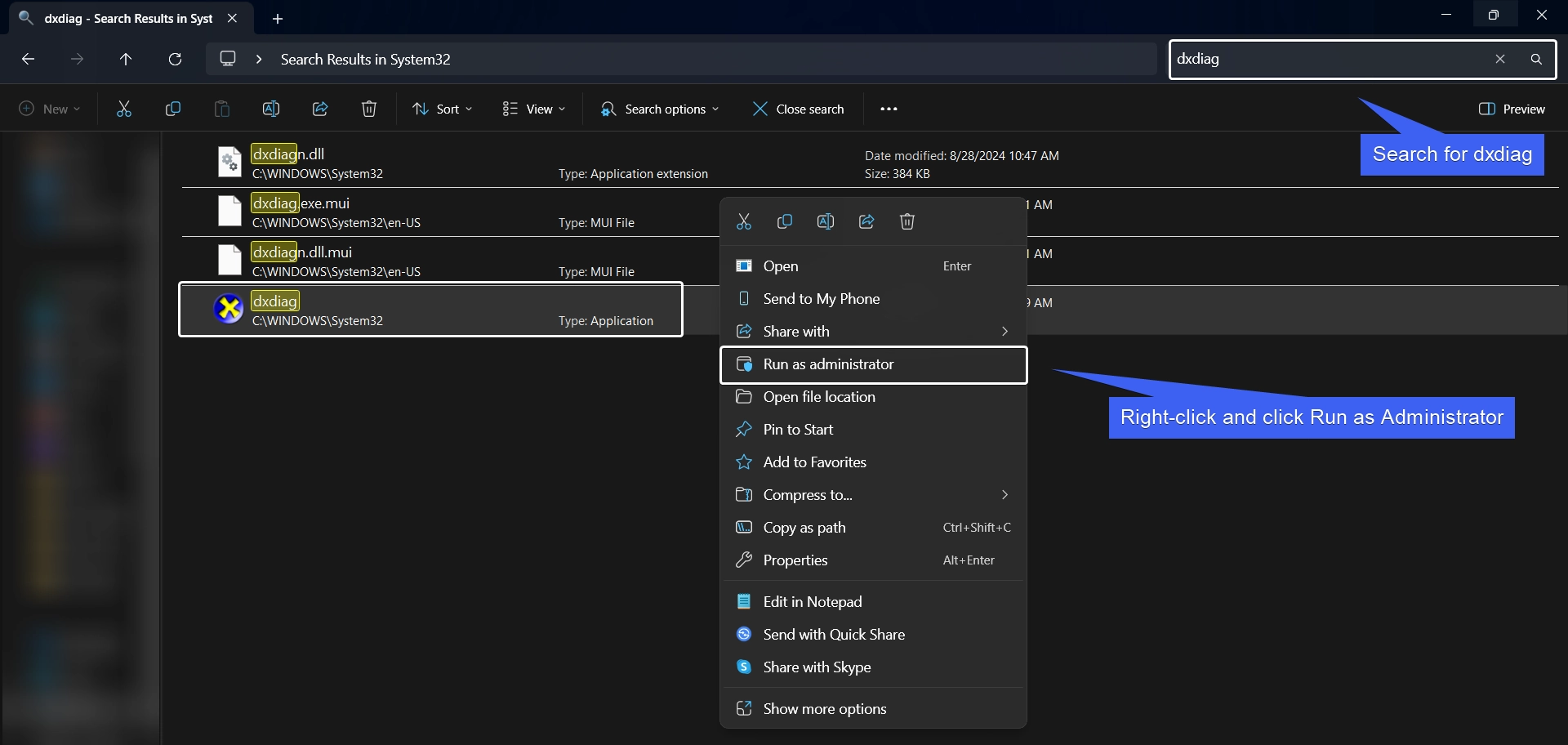Viewport: 1568px width, 745px height.
Task: Choose Open from the context menu
Action: click(873, 266)
